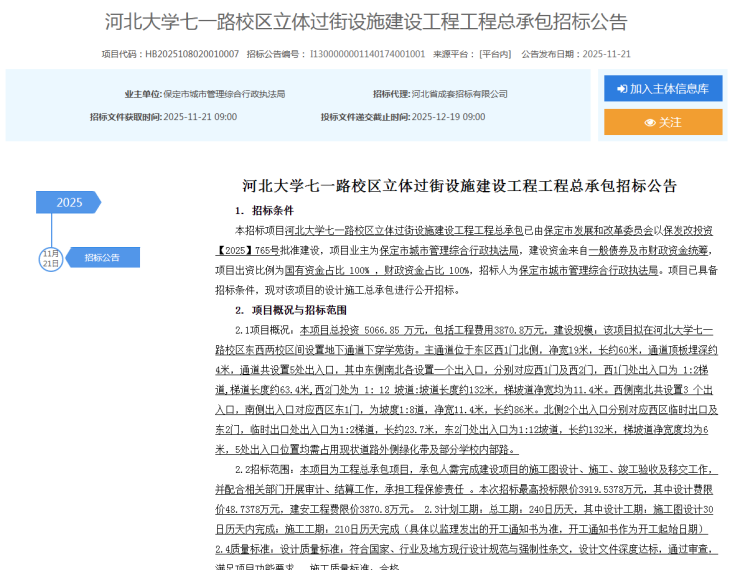
Task: Click announcement number I1300000001140174001001
Action: (367, 54)
